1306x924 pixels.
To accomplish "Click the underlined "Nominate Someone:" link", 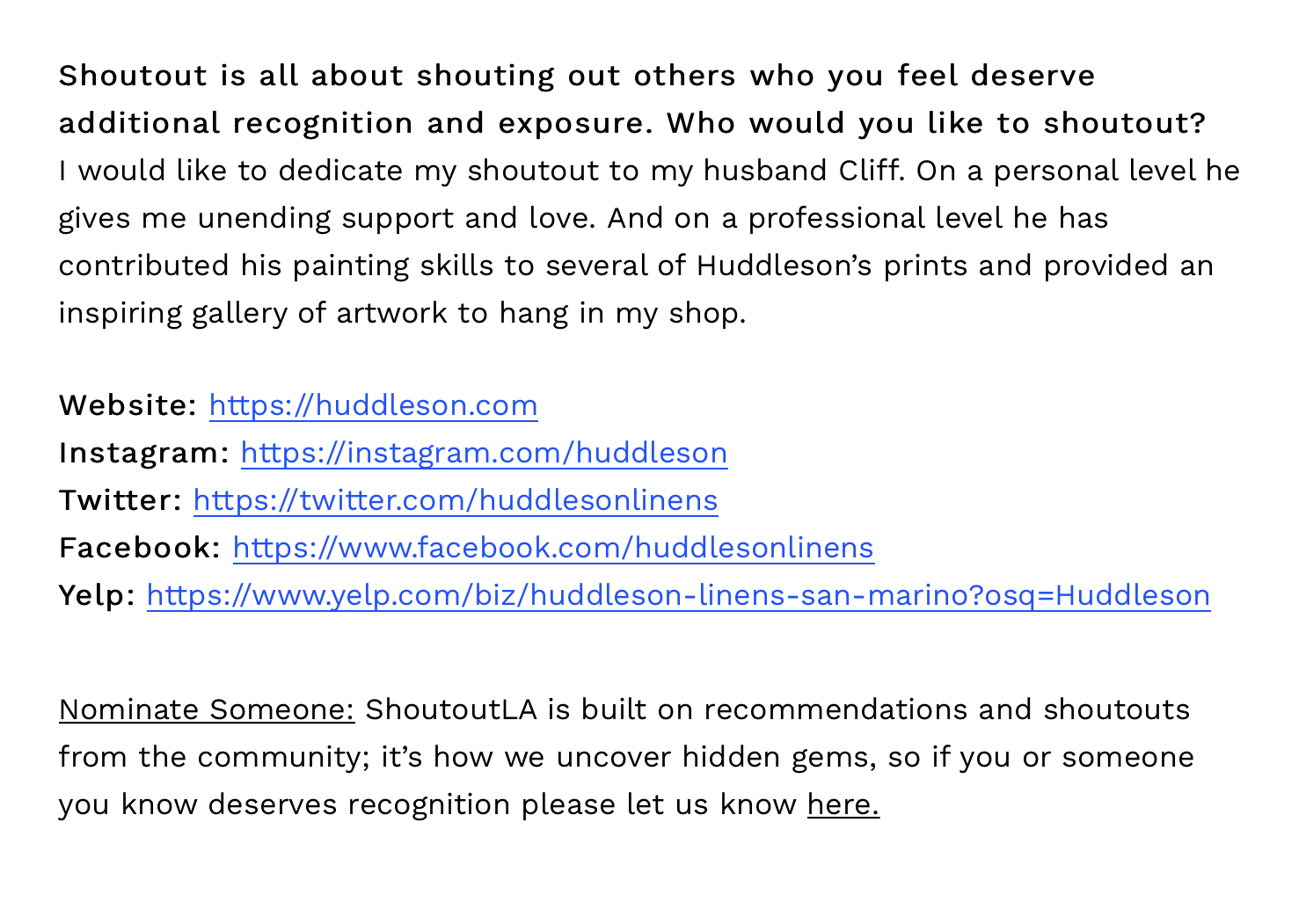I will click(207, 709).
